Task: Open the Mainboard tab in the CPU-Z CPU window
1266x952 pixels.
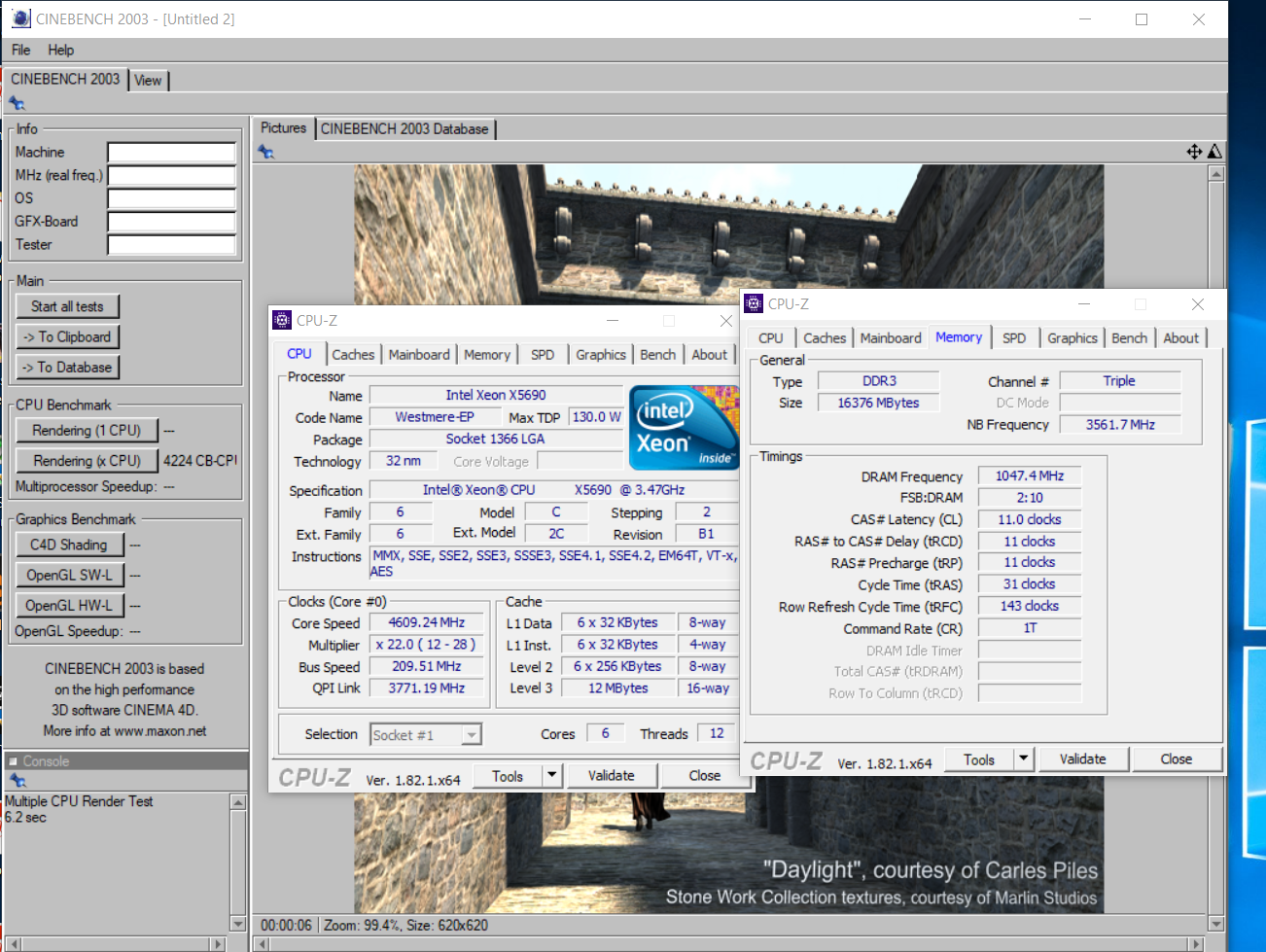Action: pyautogui.click(x=419, y=355)
